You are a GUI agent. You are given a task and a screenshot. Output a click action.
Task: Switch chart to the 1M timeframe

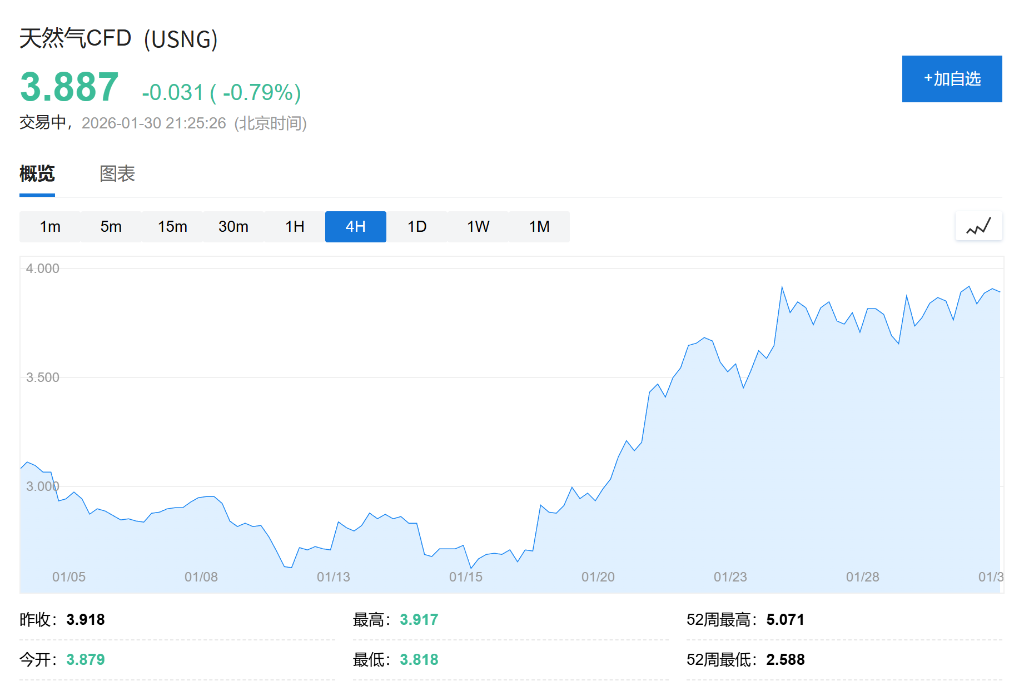pos(539,226)
